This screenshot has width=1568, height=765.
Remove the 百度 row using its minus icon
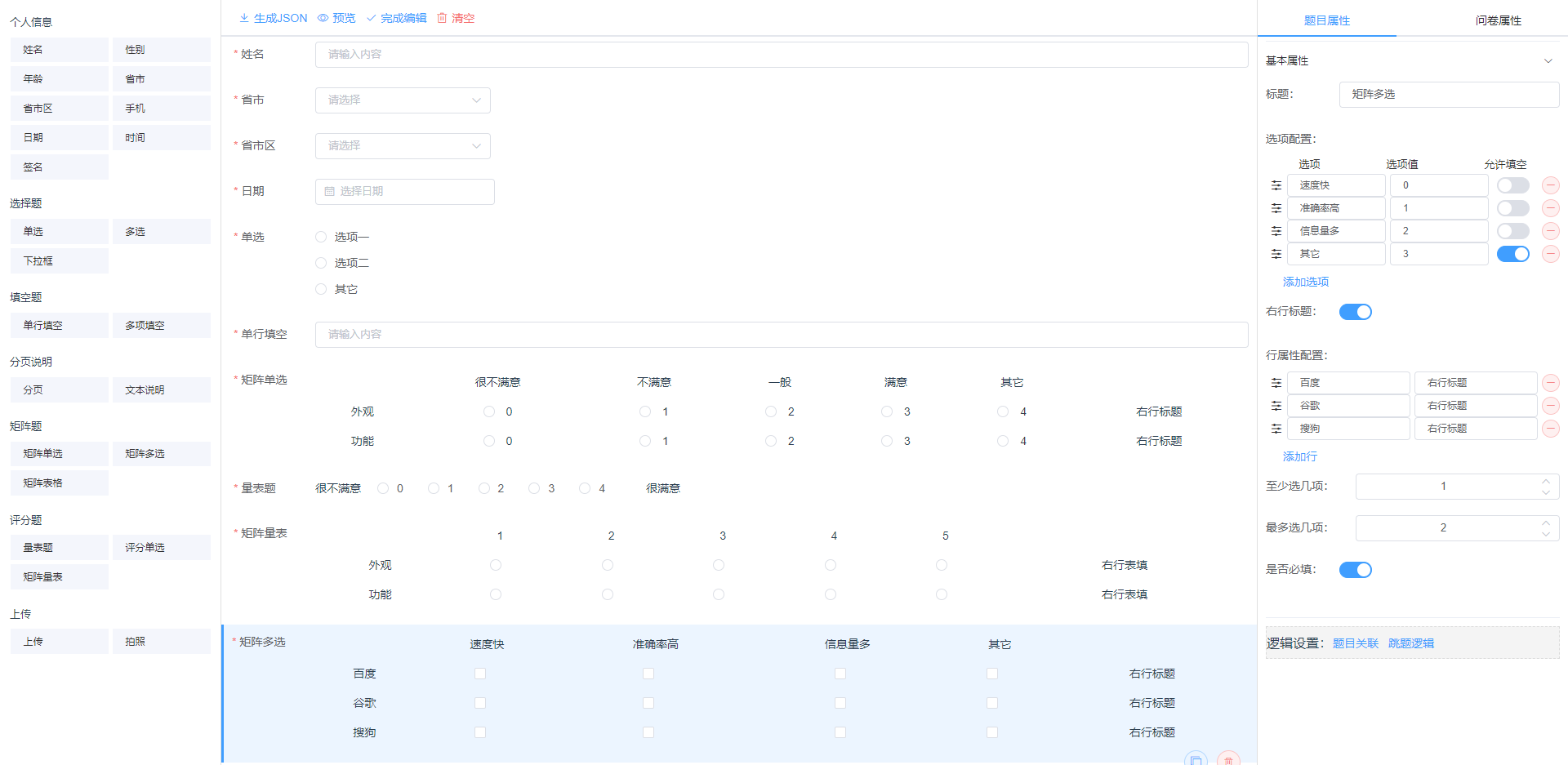tap(1550, 382)
